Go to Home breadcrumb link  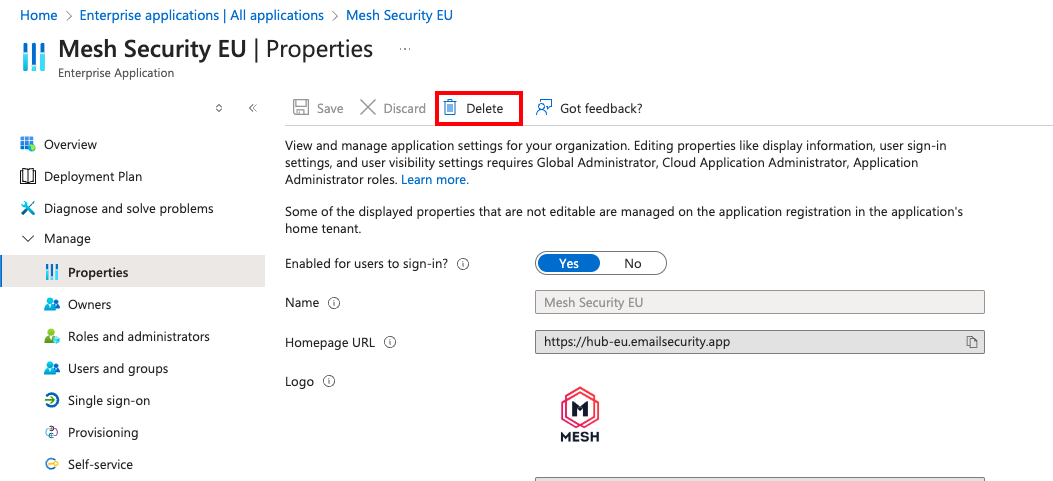39,15
